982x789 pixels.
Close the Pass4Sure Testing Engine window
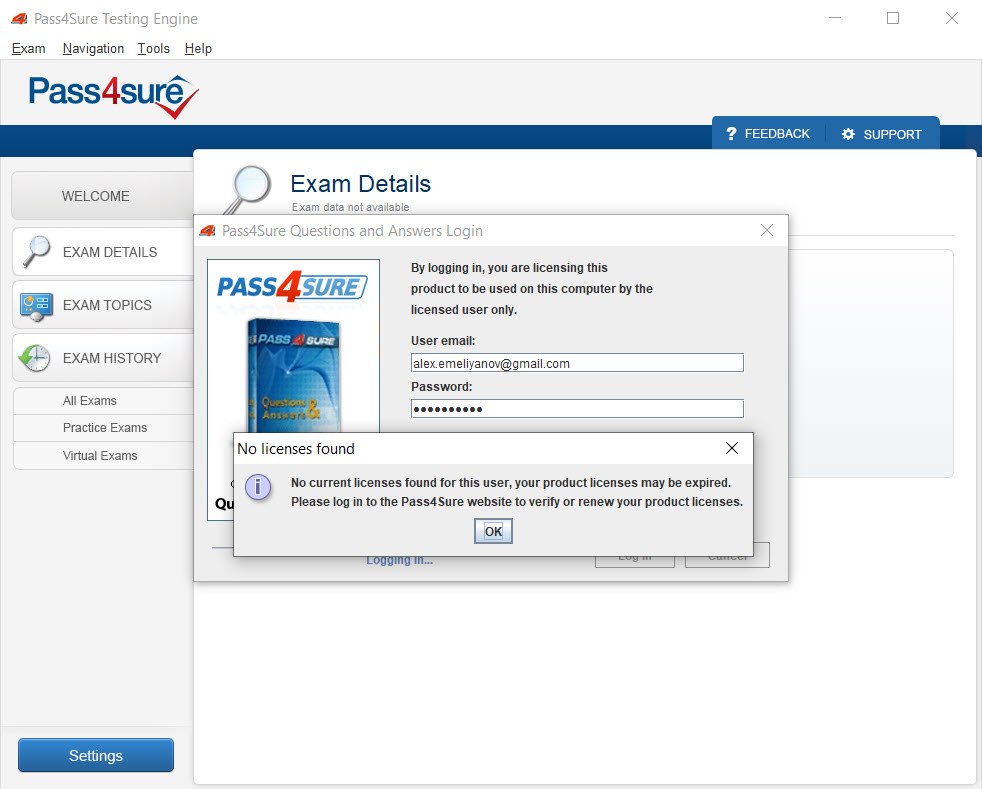[x=952, y=18]
